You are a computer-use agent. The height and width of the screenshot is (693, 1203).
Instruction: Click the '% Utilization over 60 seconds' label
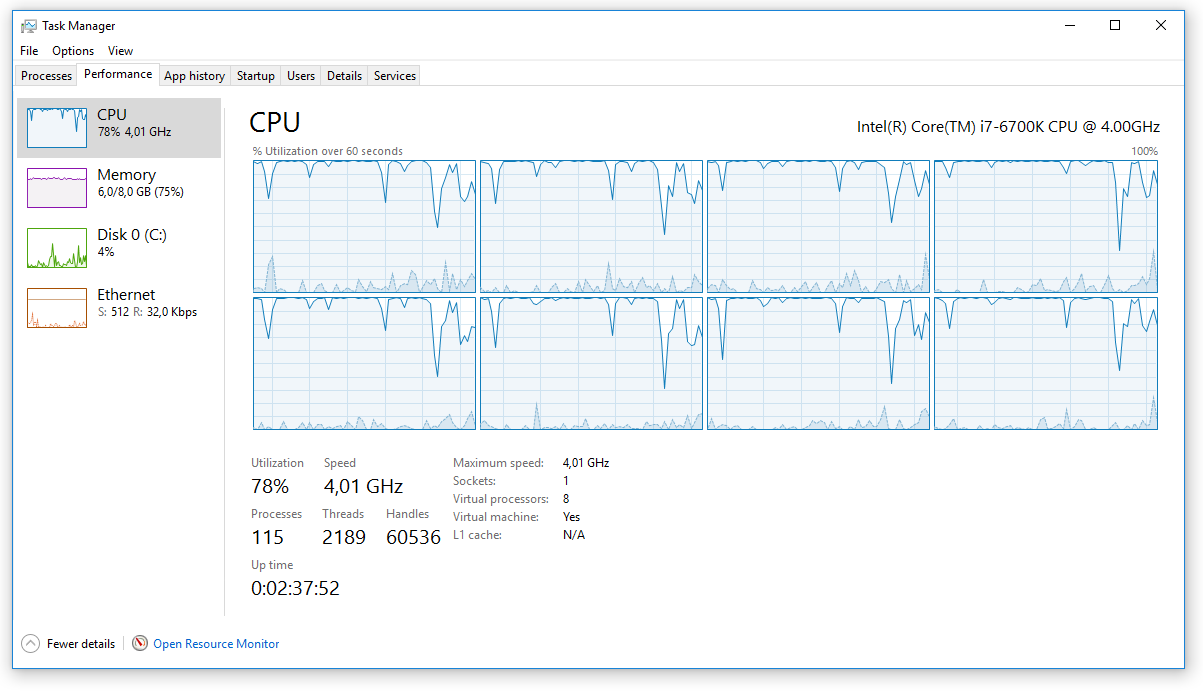328,152
